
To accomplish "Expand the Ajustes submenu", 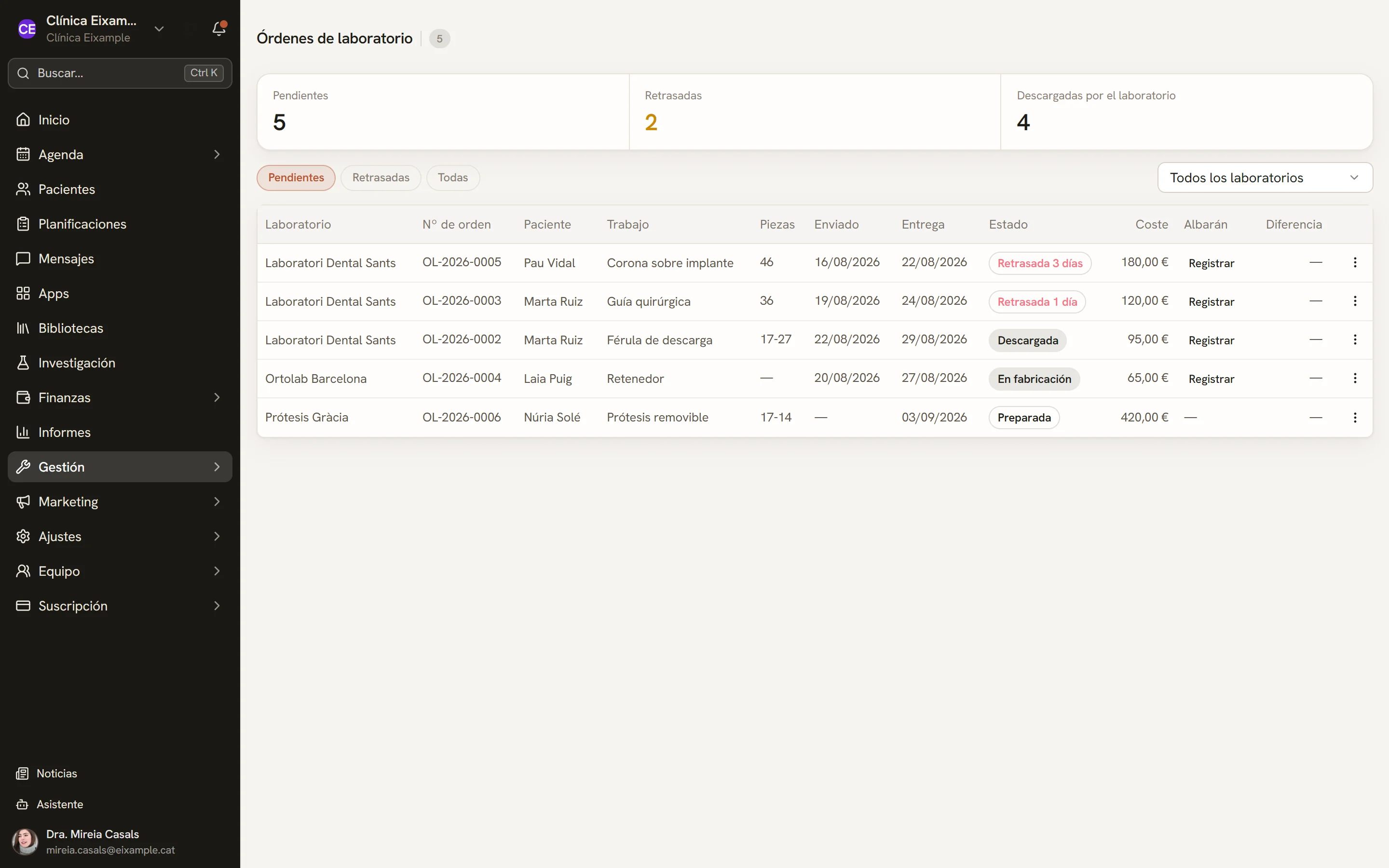I will 217,536.
